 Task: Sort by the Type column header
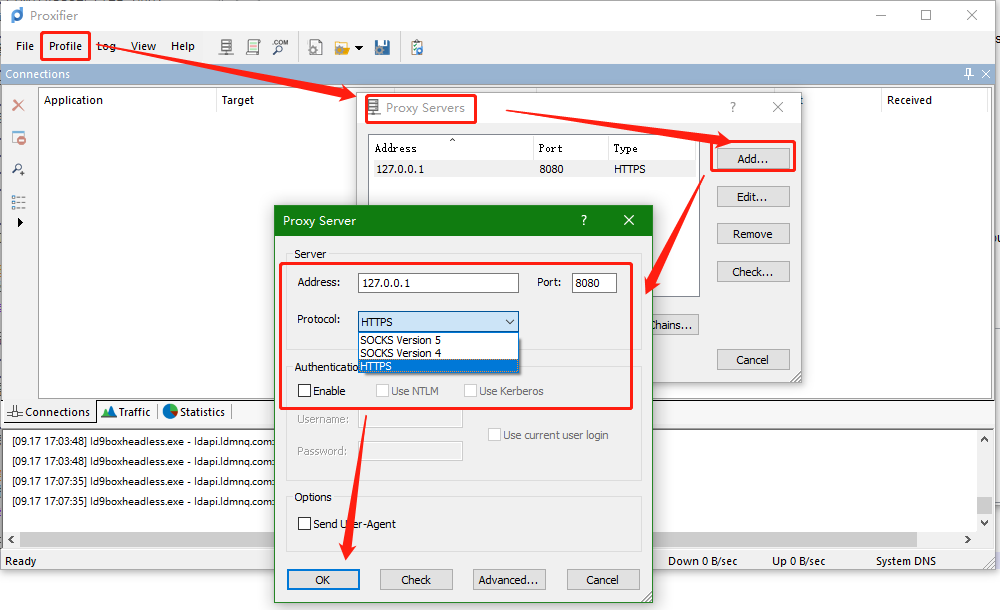tap(652, 148)
